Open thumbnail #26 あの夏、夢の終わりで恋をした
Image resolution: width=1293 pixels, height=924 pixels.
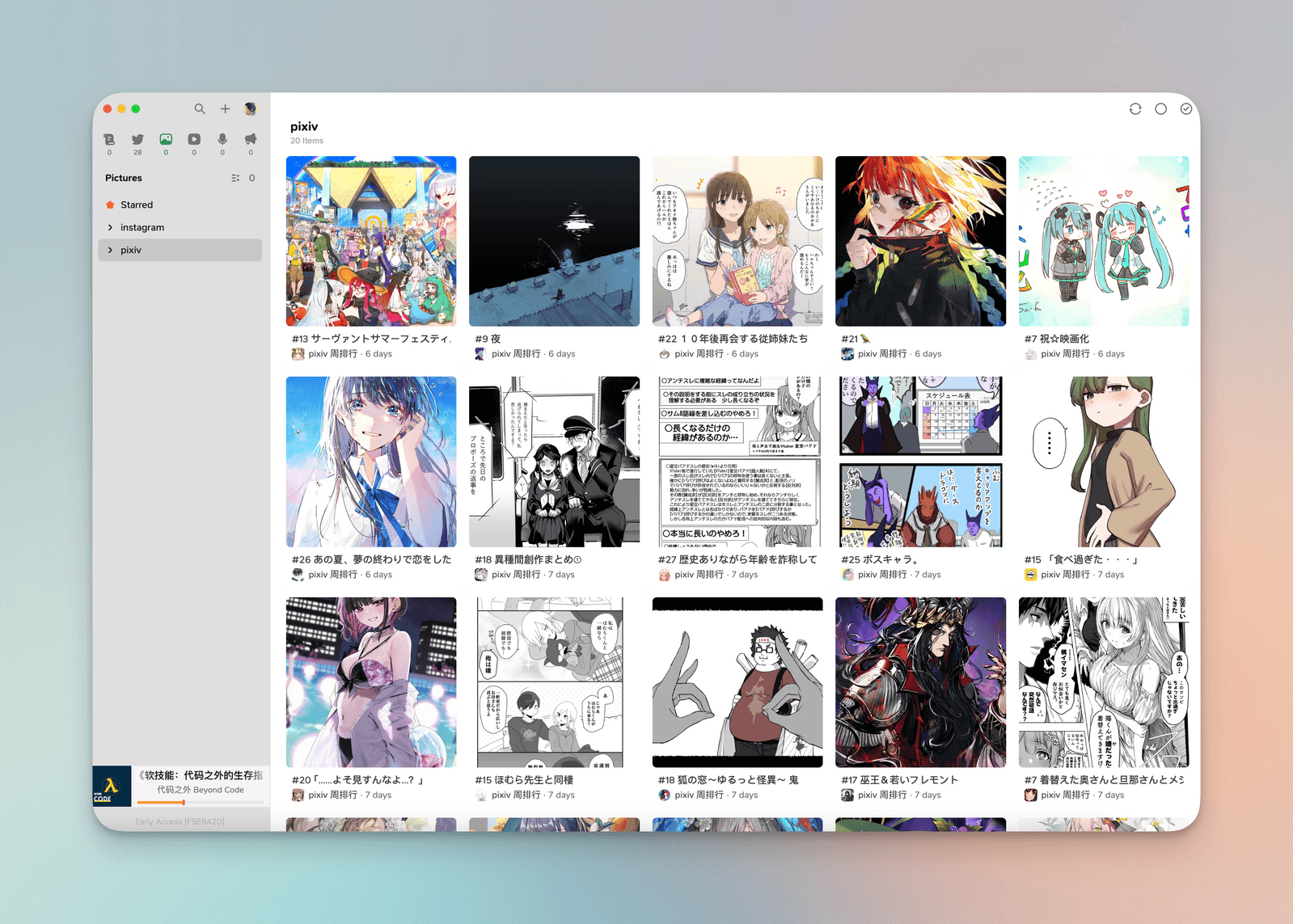371,462
